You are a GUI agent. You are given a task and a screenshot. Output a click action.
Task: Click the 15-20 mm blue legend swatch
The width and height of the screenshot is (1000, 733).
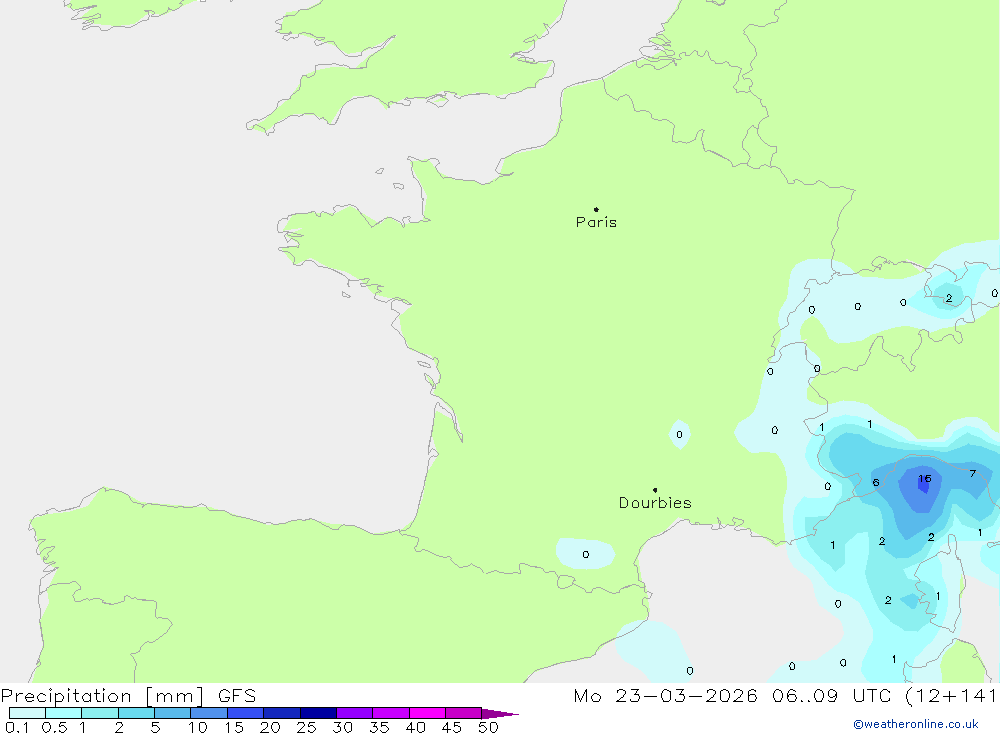pyautogui.click(x=246, y=713)
